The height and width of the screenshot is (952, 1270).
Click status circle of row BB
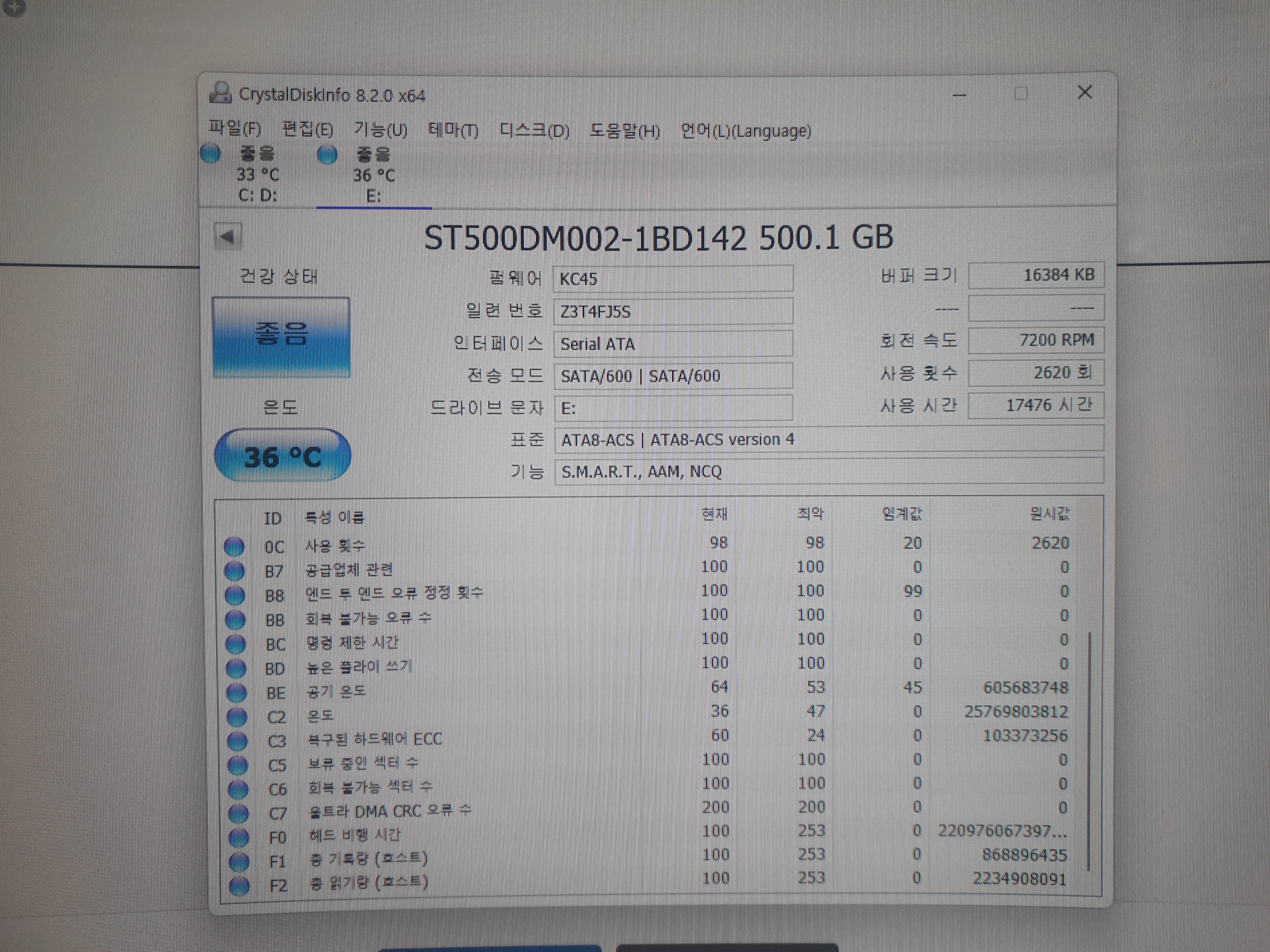coord(235,620)
